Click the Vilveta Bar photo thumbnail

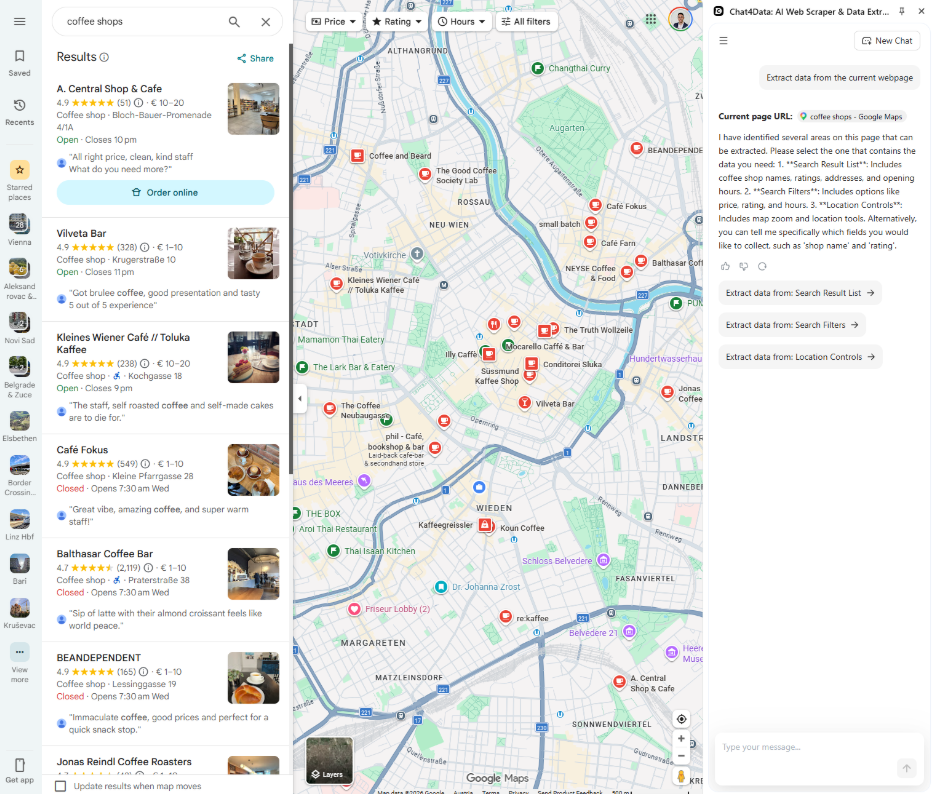253,253
